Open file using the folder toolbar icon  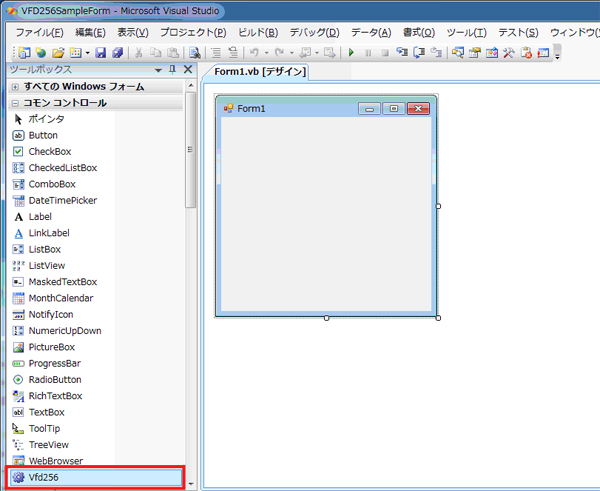(x=58, y=52)
